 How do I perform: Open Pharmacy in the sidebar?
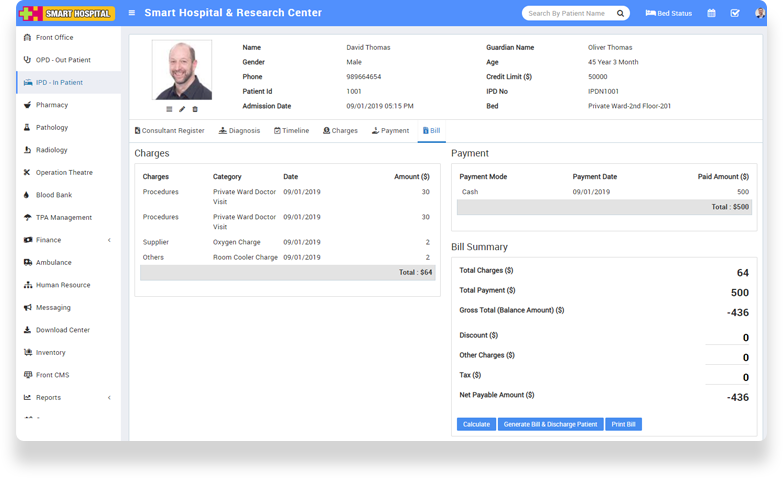point(52,105)
